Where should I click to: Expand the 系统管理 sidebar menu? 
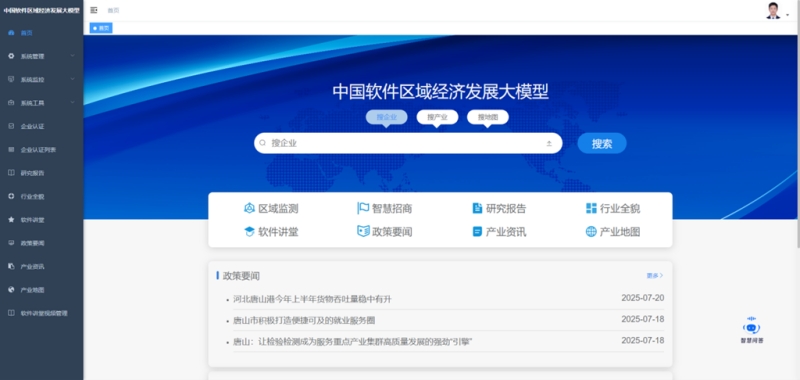coord(41,56)
